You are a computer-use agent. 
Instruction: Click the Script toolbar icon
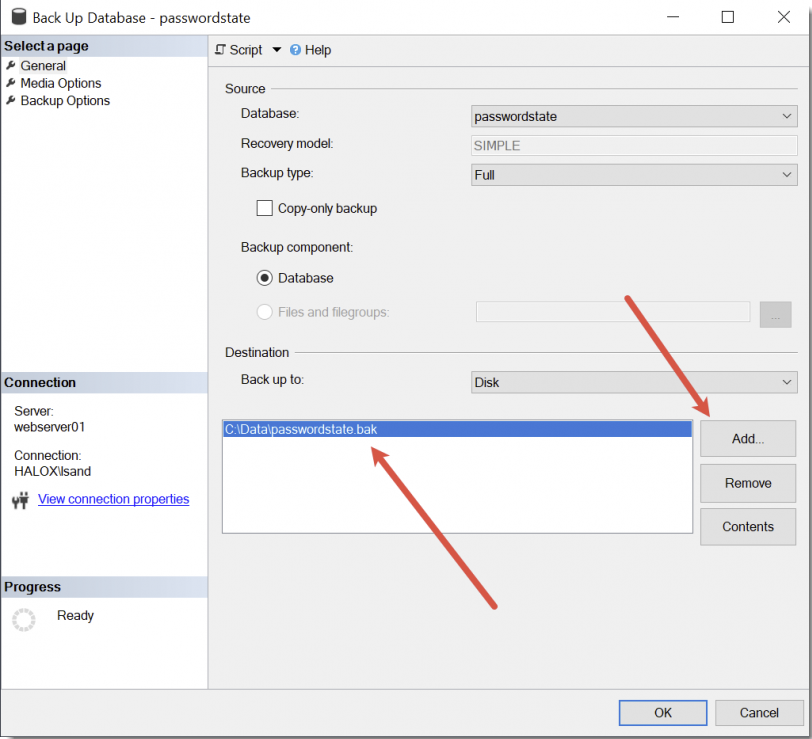point(221,50)
